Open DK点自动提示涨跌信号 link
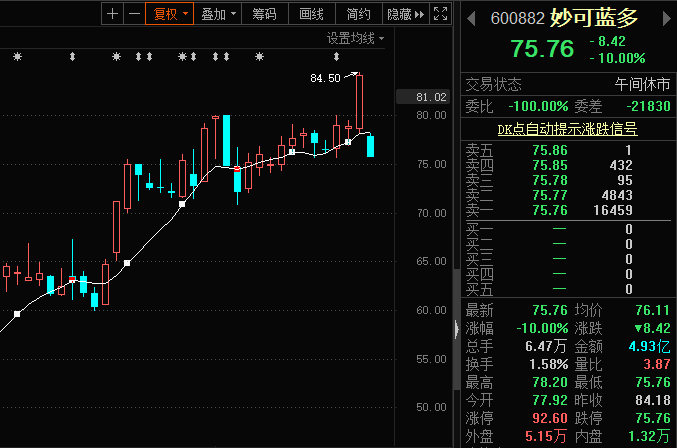The width and height of the screenshot is (677, 448). click(567, 129)
